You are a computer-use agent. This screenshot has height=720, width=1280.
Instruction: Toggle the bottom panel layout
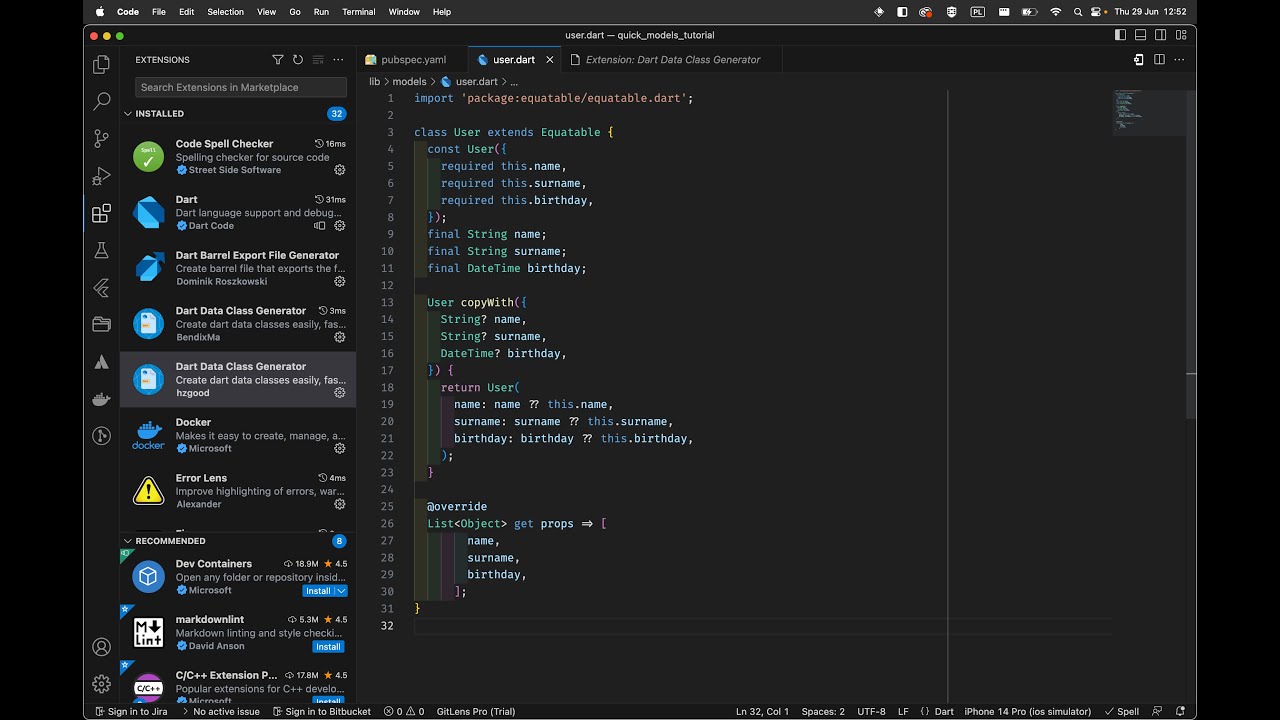[1140, 35]
